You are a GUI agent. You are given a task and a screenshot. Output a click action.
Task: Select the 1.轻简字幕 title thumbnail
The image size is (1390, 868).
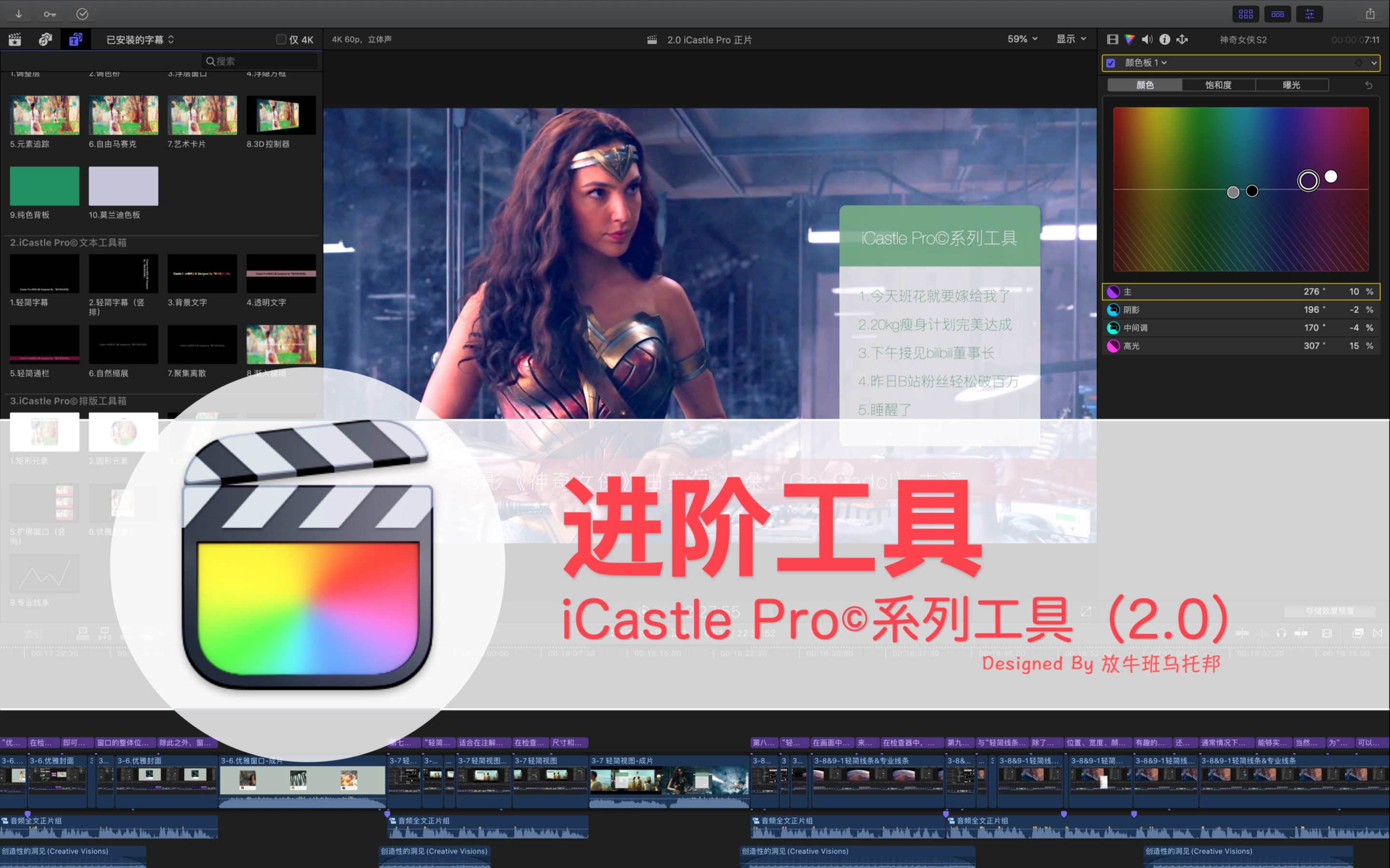[45, 274]
